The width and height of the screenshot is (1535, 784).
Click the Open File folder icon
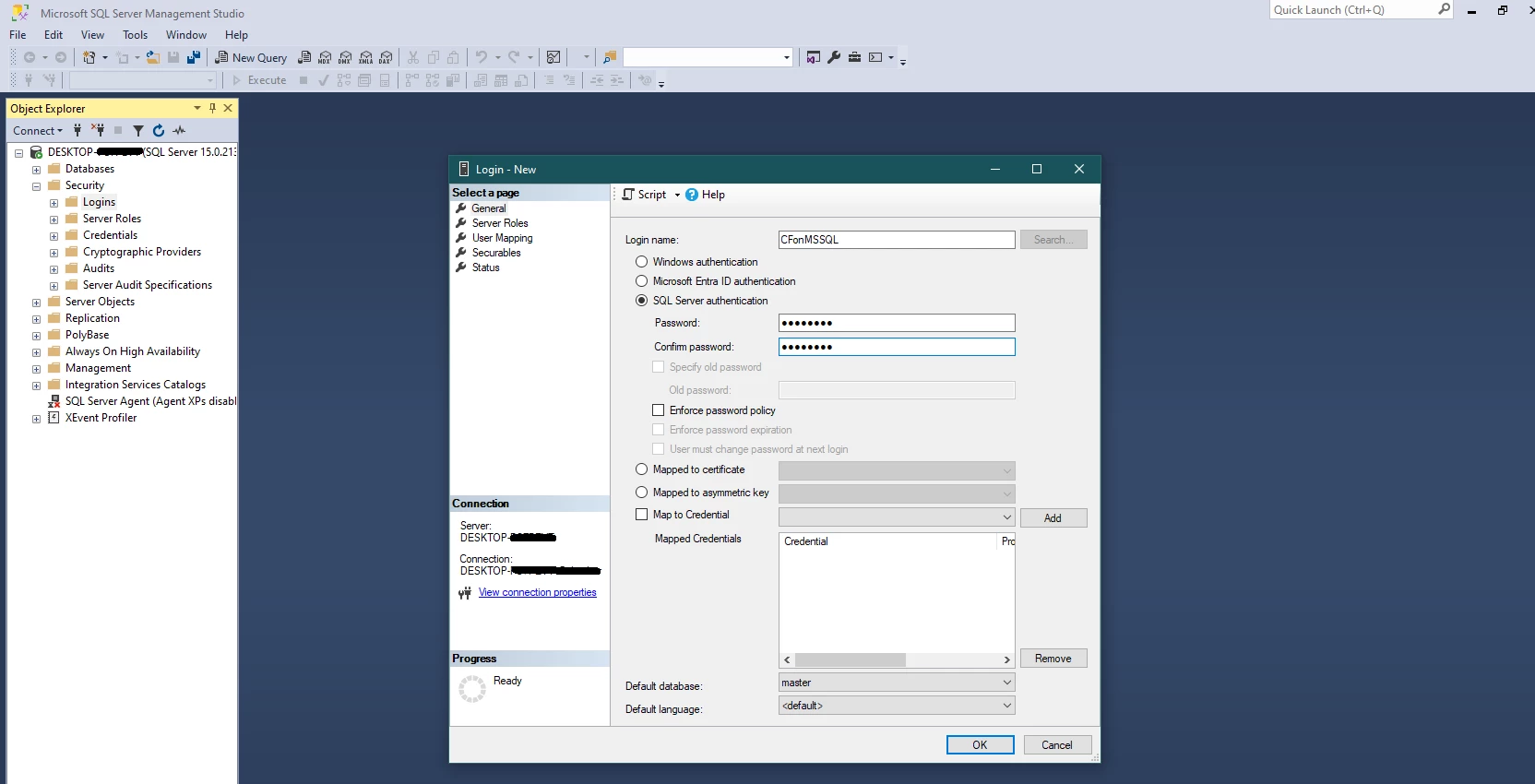[x=153, y=57]
